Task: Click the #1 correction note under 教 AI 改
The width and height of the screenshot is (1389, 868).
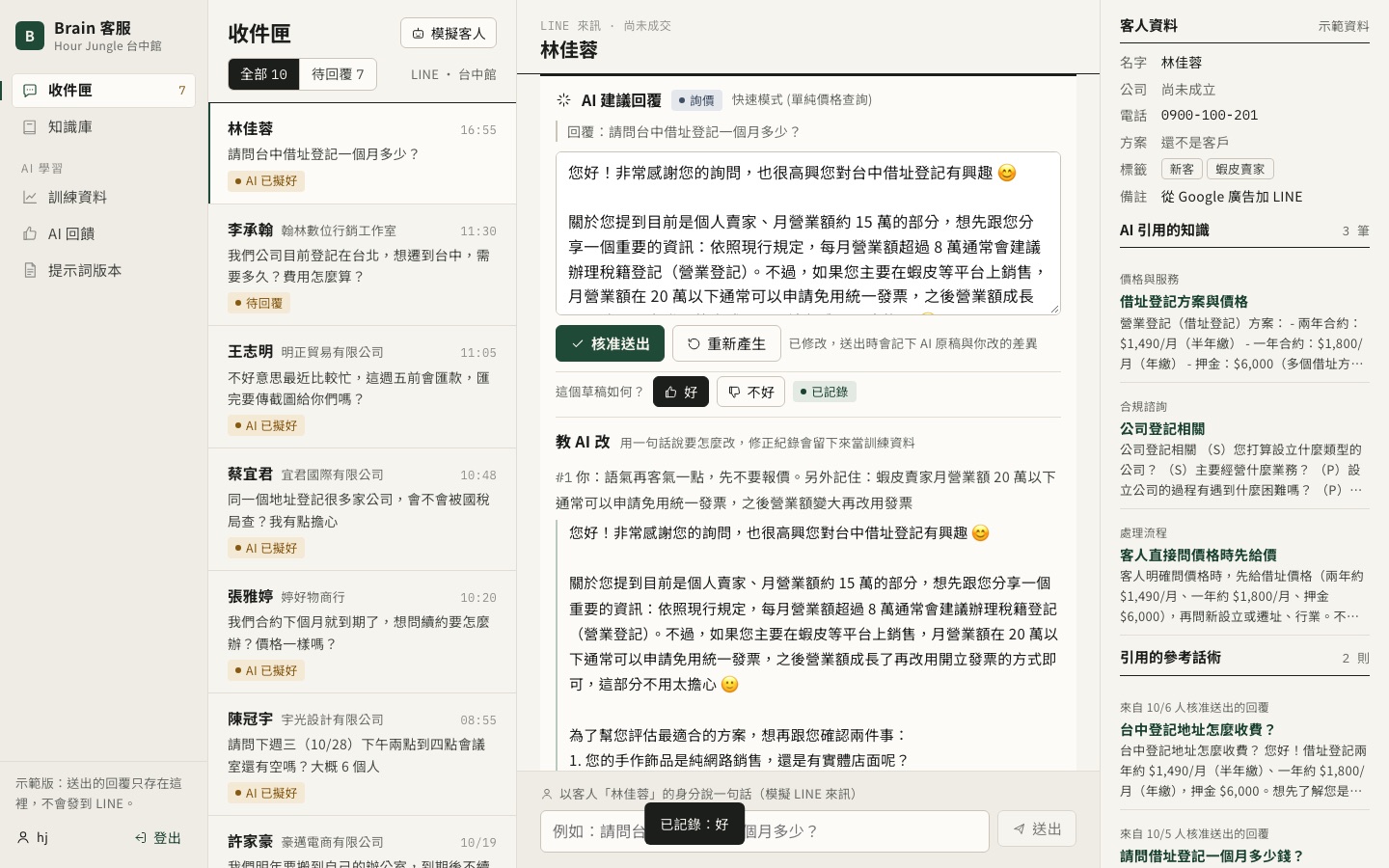Action: click(806, 490)
